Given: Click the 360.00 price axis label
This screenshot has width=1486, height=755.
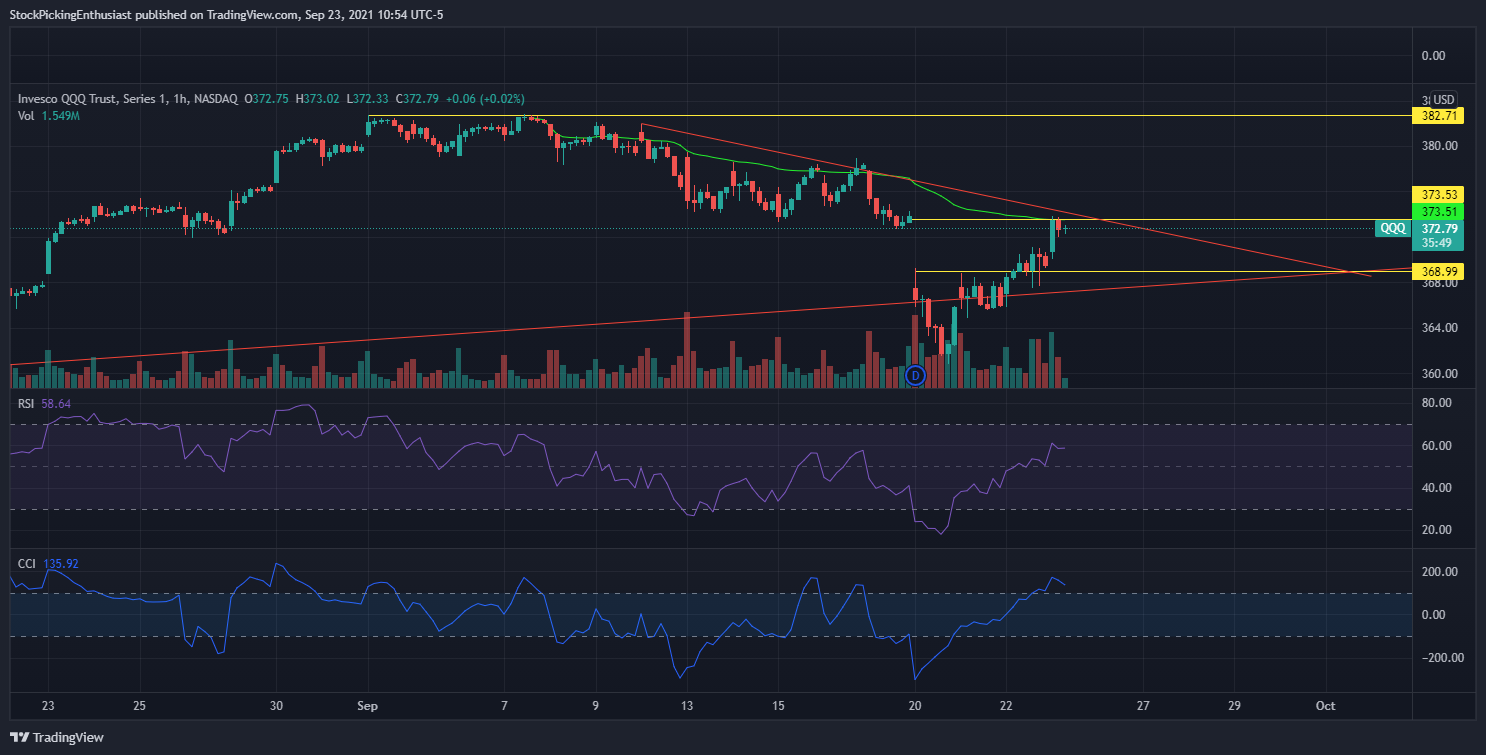Looking at the screenshot, I should (1440, 374).
